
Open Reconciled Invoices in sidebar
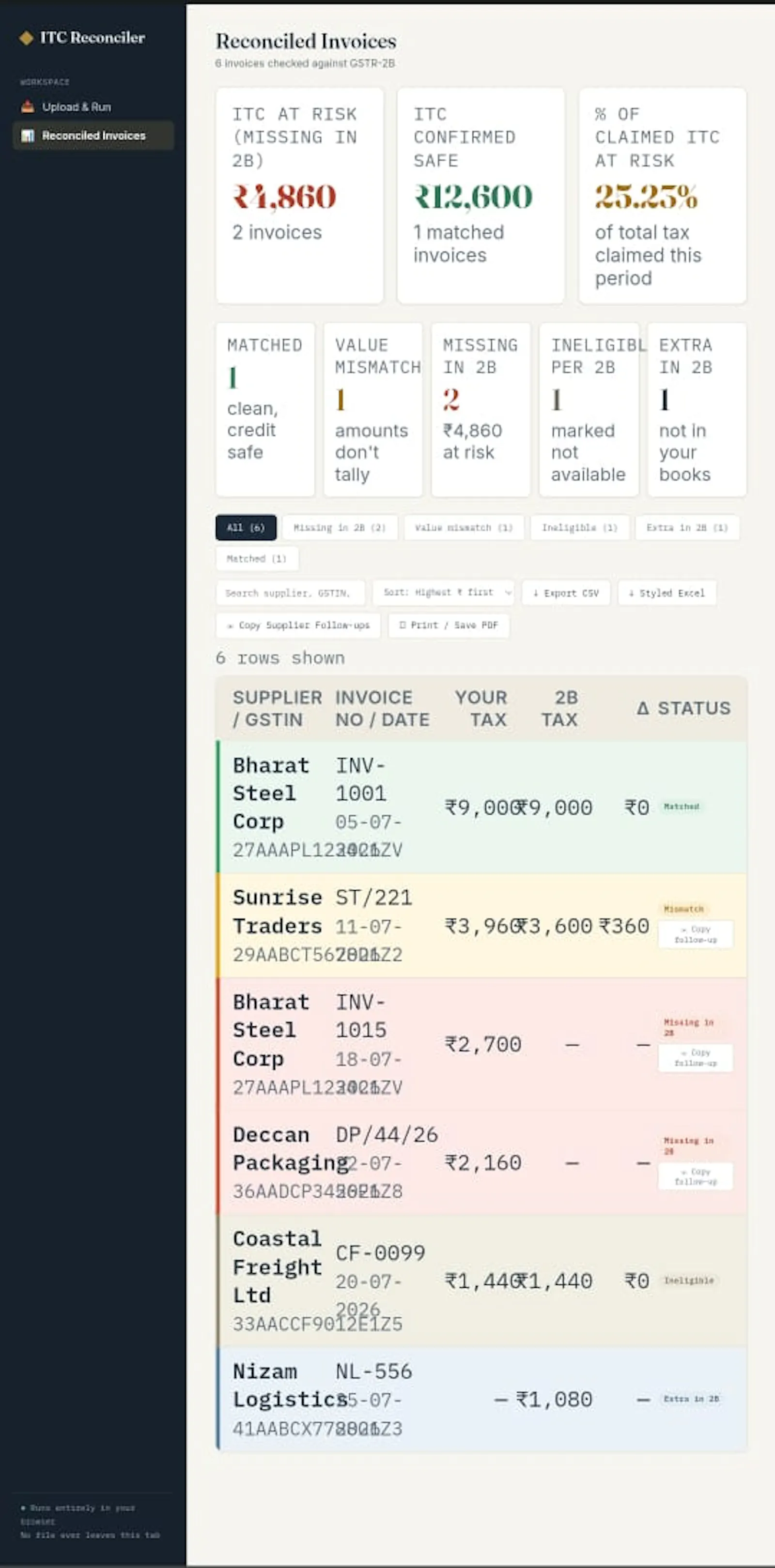tap(93, 135)
